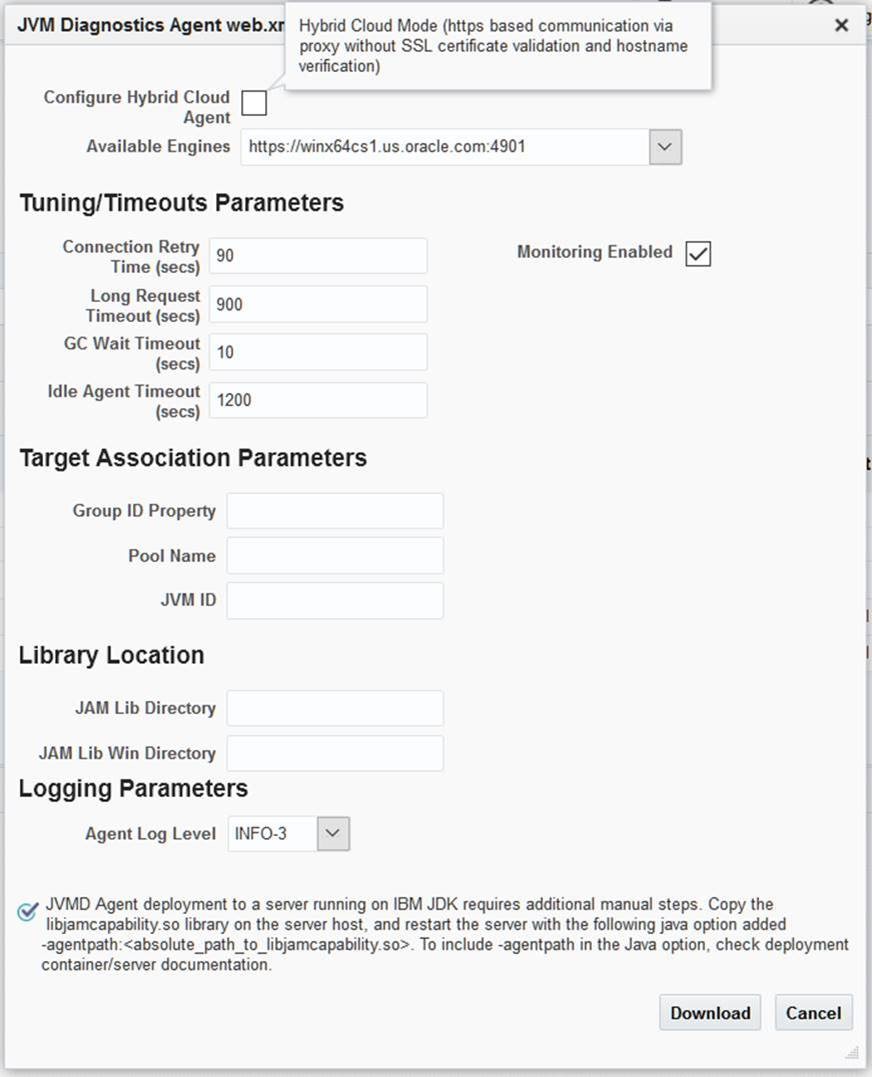
Task: Click the Cancel button
Action: [x=813, y=1012]
